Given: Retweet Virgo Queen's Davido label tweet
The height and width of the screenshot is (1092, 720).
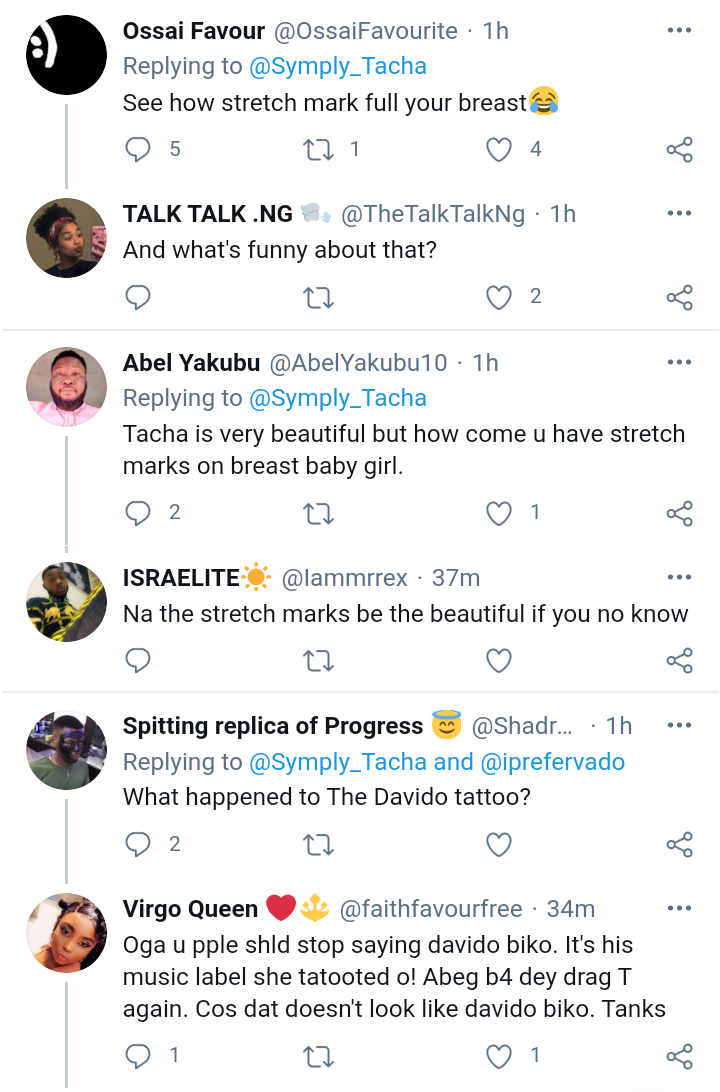Looking at the screenshot, I should tap(319, 1056).
